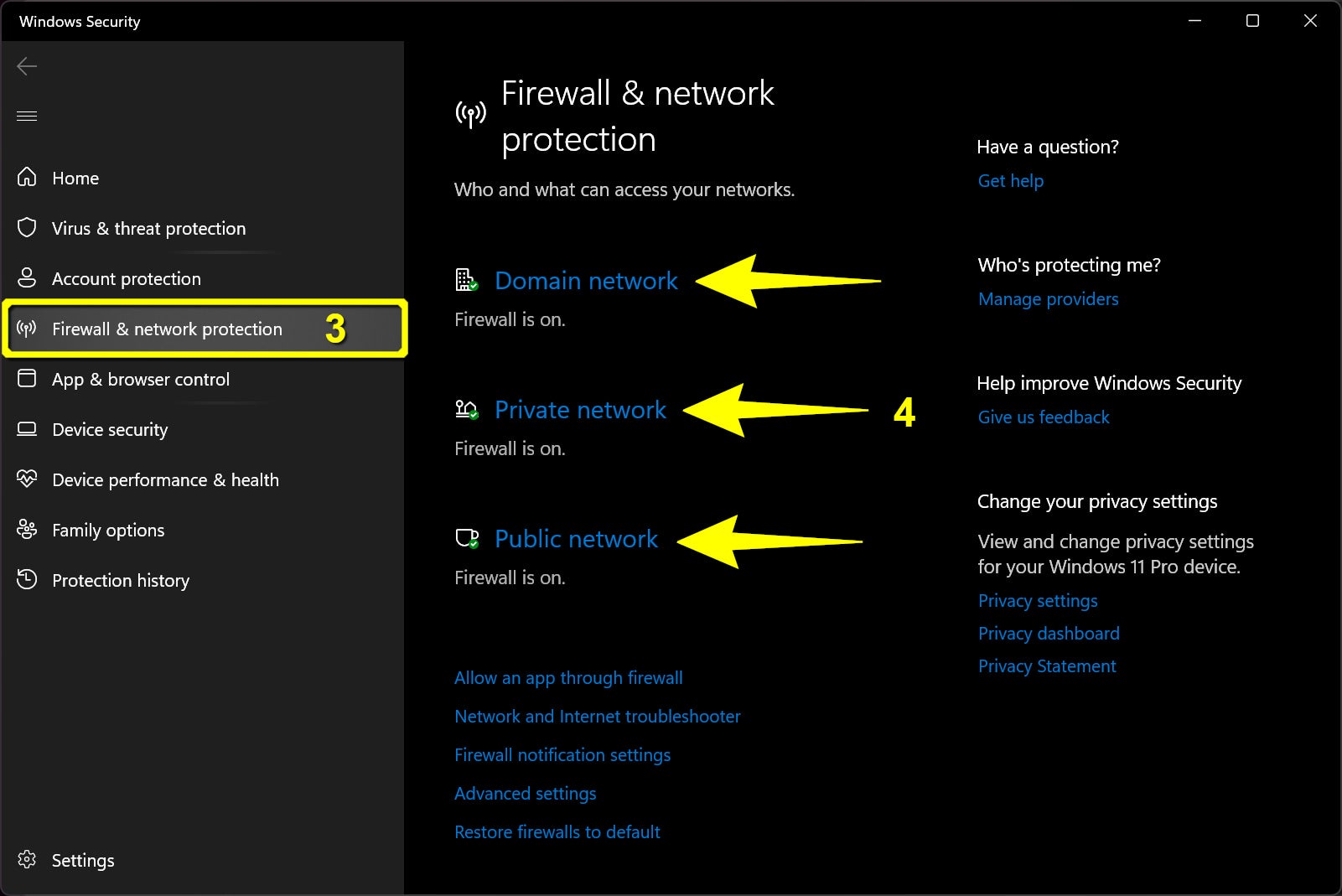Go back using the back arrow

(x=26, y=65)
